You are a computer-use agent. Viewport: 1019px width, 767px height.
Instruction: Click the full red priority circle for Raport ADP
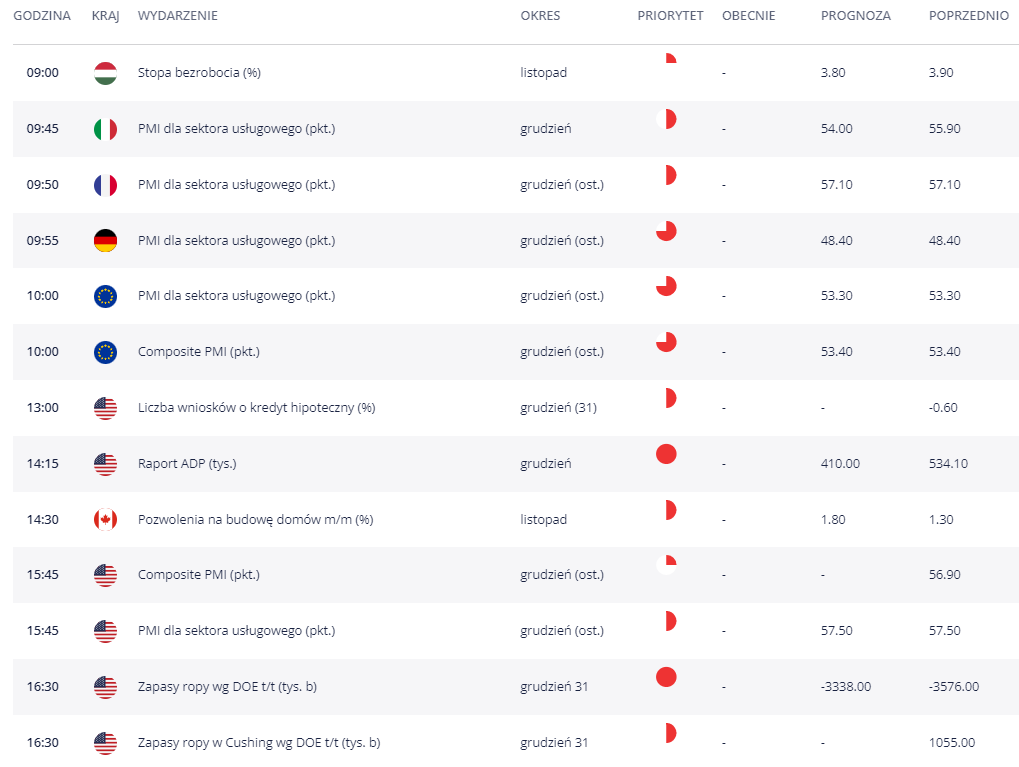666,454
